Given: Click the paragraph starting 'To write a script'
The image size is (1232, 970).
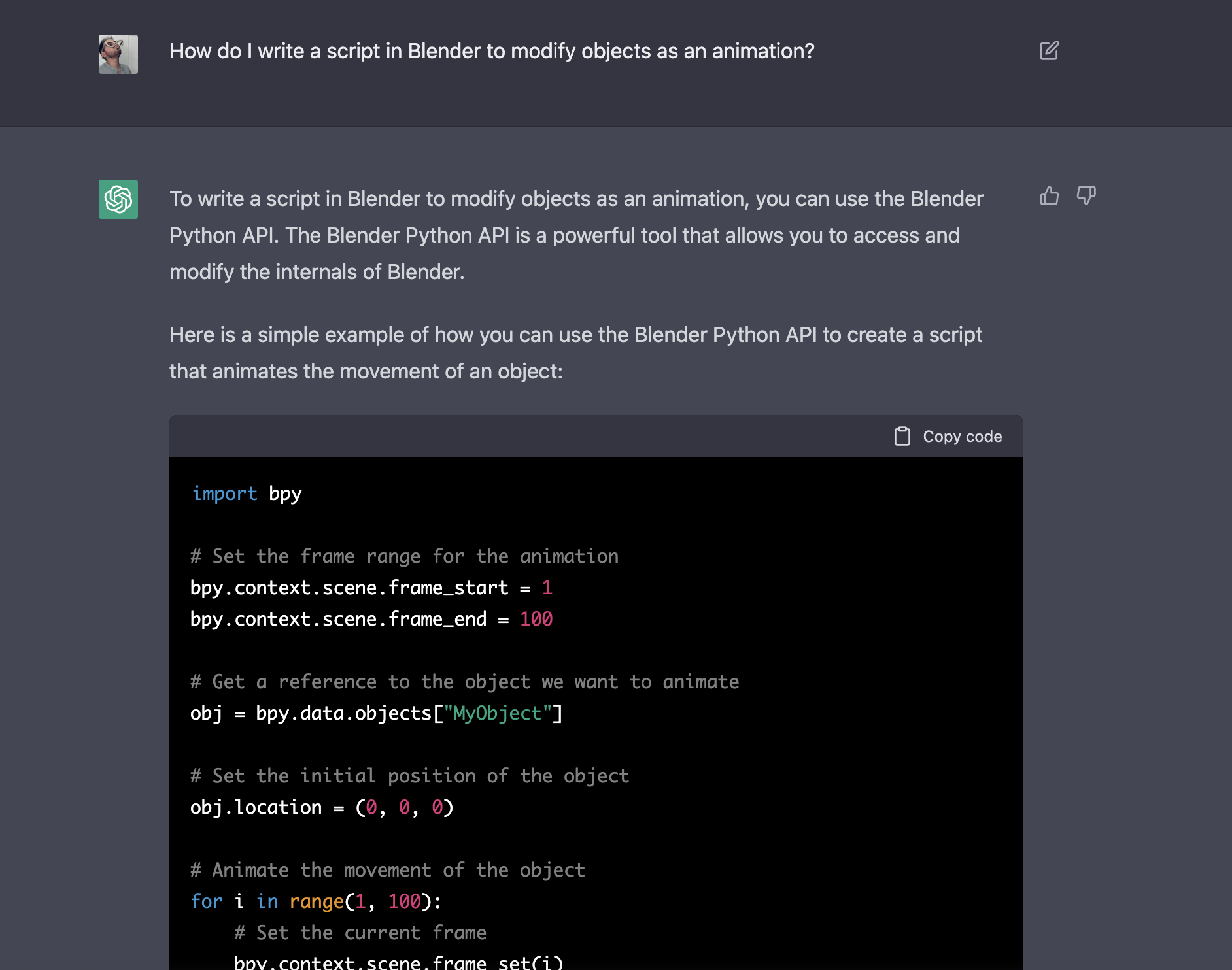Looking at the screenshot, I should tap(575, 235).
